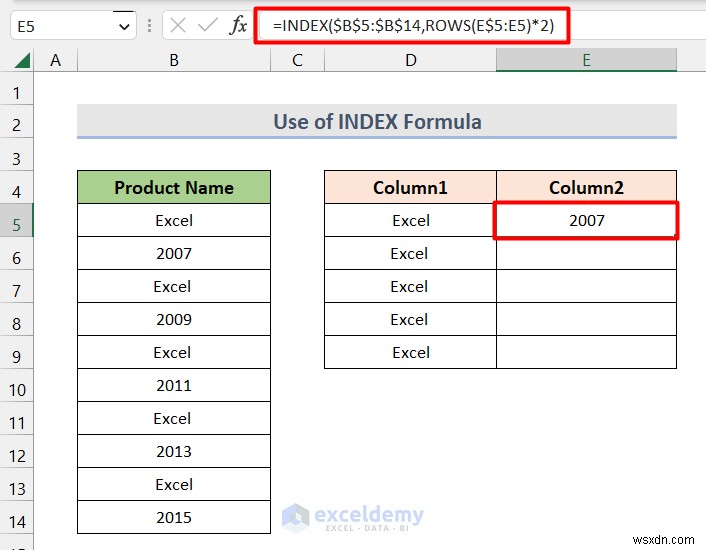This screenshot has height=550, width=706.
Task: Click the formula bar resize dots handle
Action: tap(149, 26)
